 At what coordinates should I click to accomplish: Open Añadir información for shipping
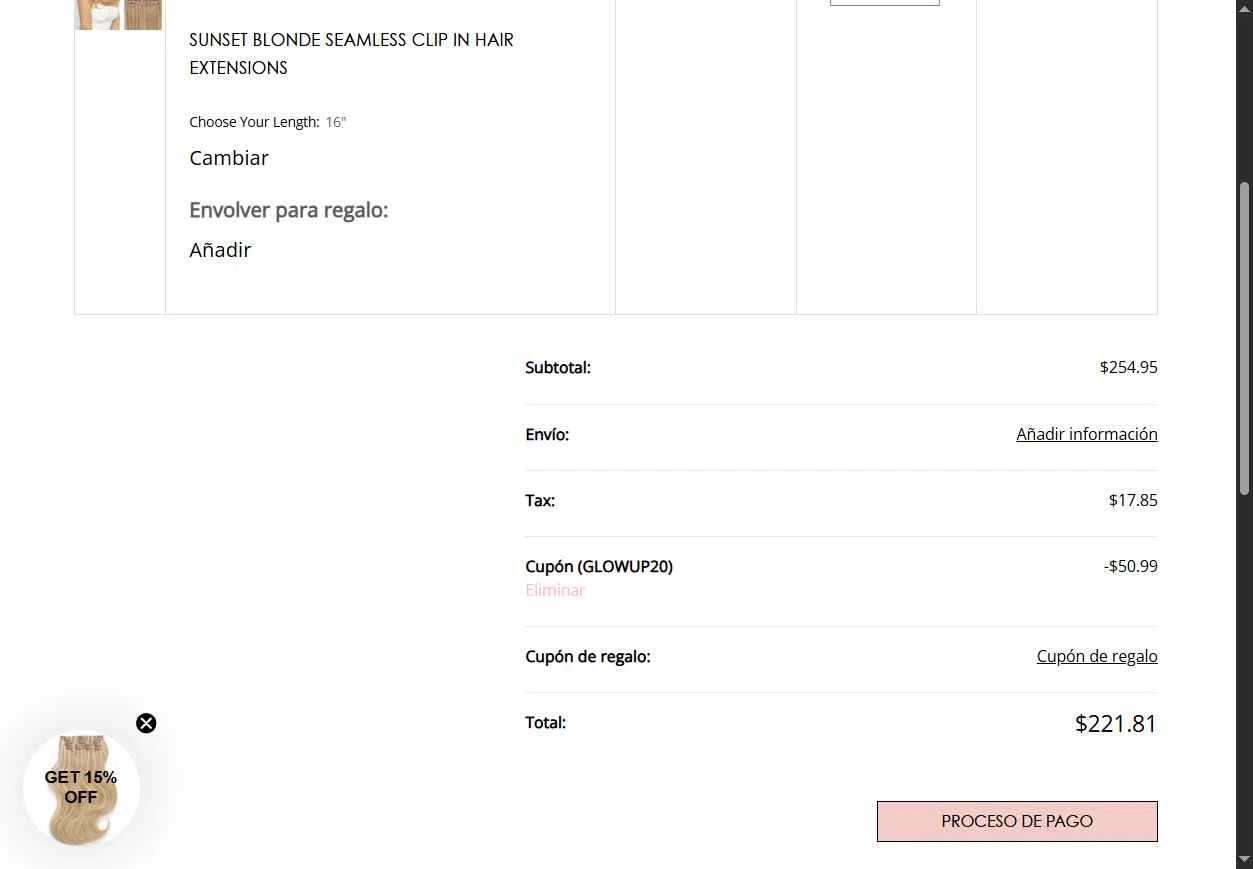1087,434
